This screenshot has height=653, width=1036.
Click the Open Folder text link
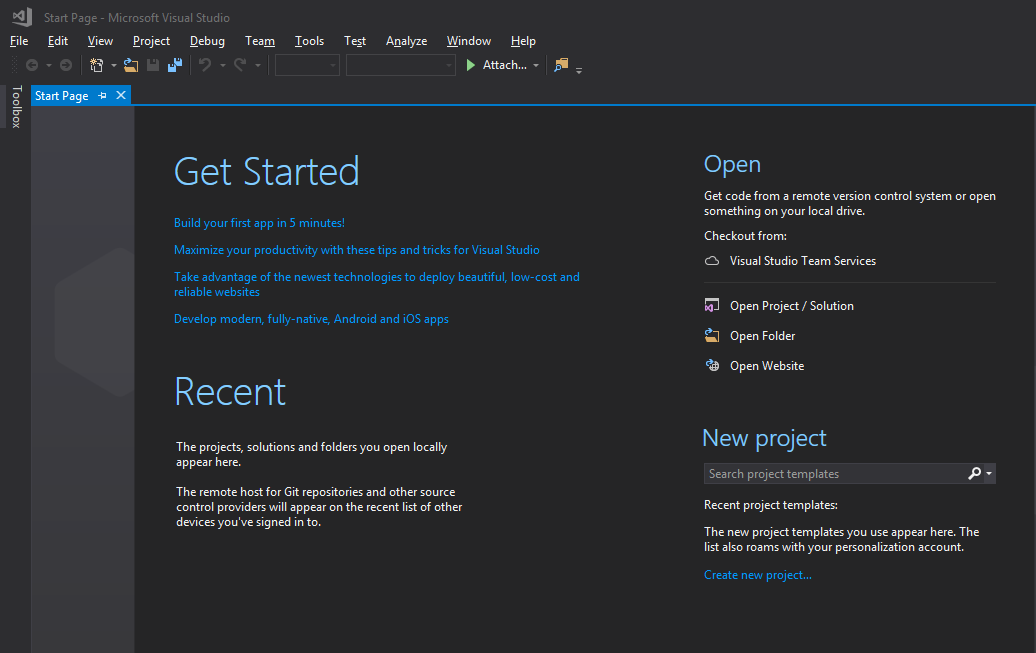[x=762, y=336]
